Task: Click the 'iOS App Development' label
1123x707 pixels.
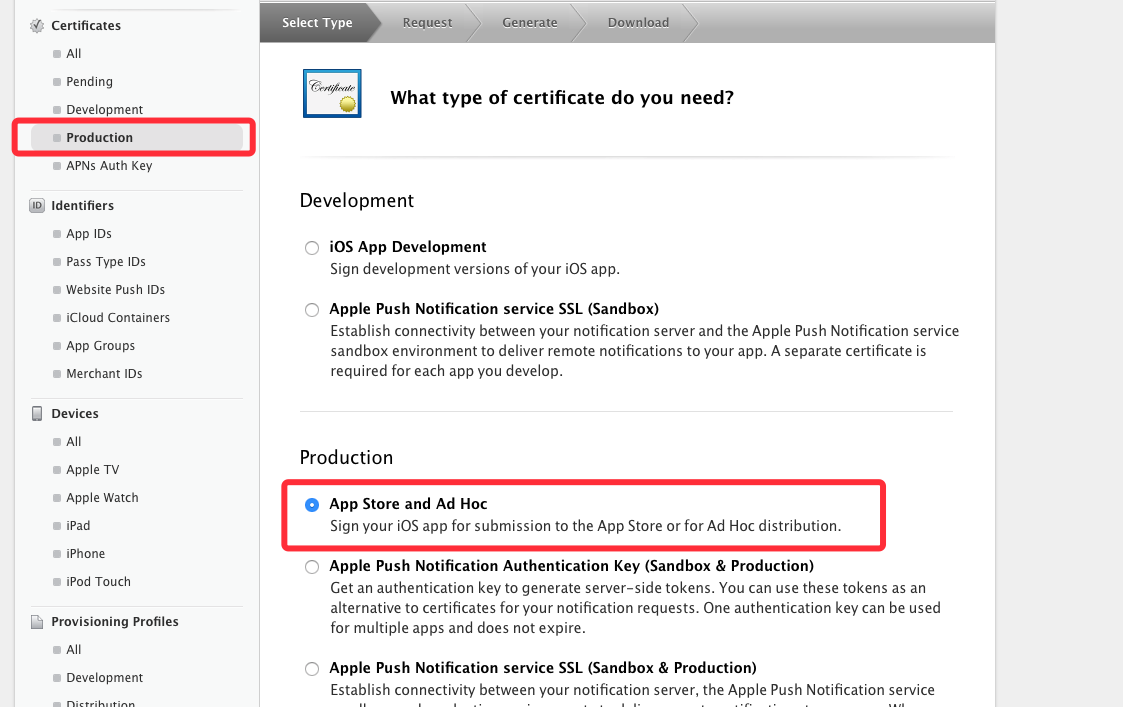Action: pyautogui.click(x=408, y=247)
